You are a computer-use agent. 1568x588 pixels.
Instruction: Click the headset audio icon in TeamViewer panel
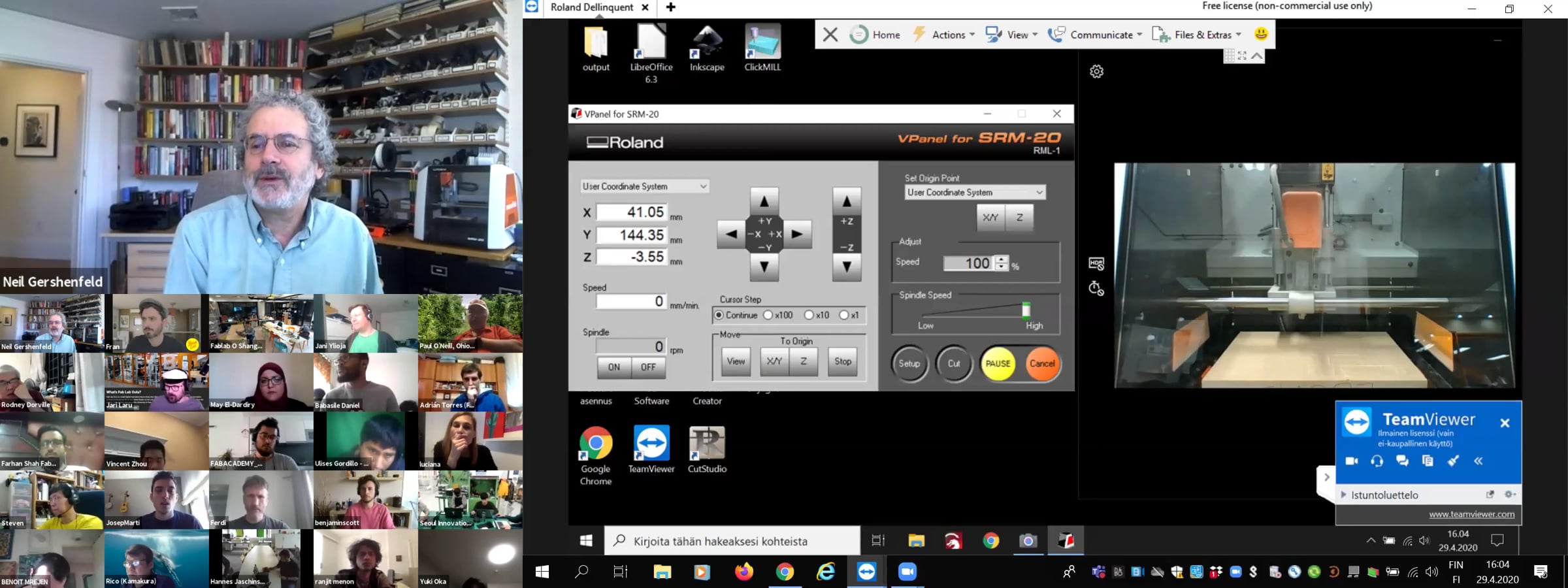click(1377, 461)
